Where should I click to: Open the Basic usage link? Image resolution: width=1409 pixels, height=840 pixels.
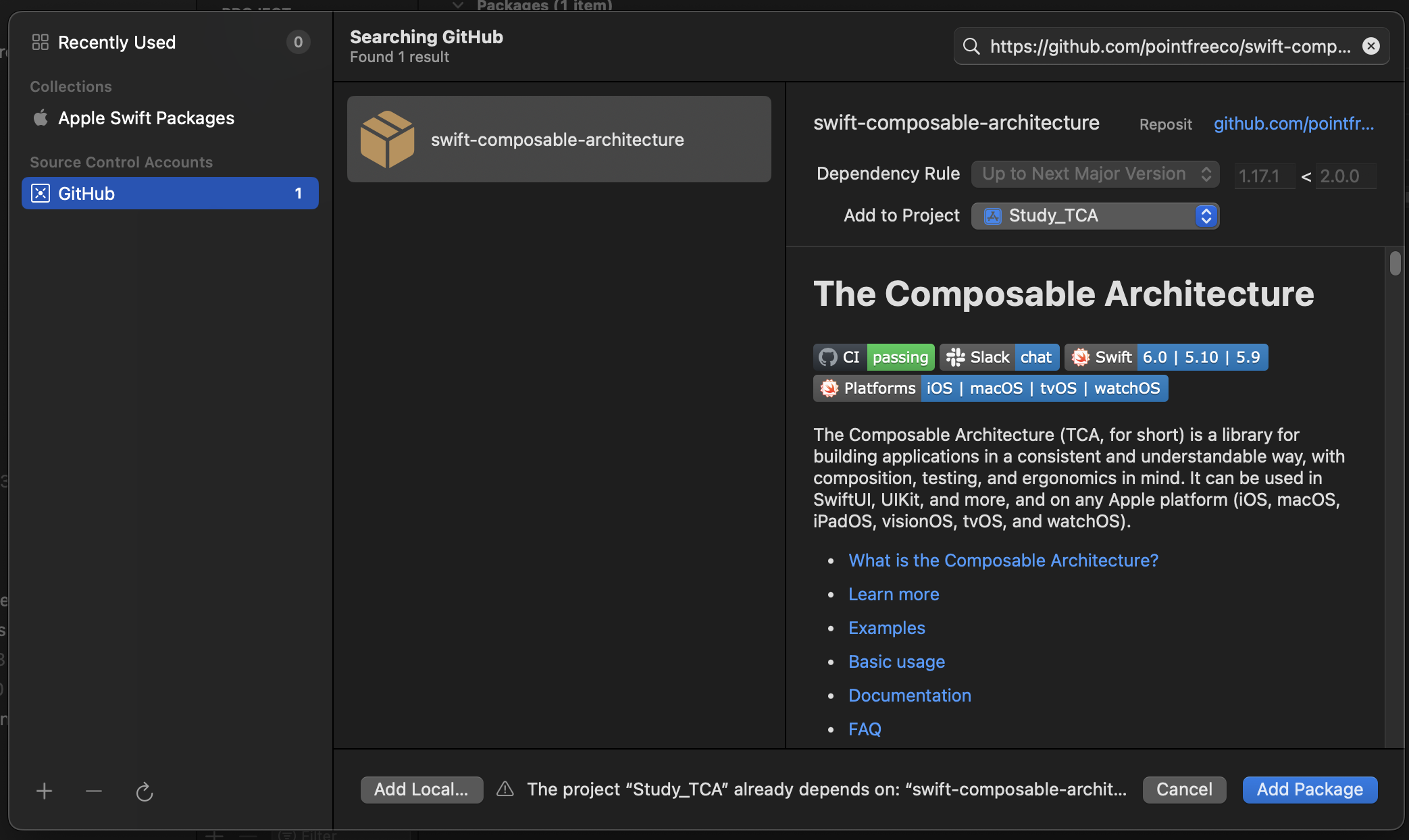[896, 662]
